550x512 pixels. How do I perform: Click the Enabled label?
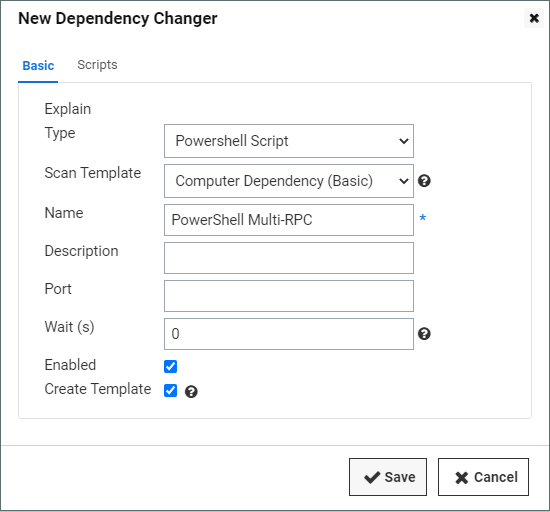[70, 365]
